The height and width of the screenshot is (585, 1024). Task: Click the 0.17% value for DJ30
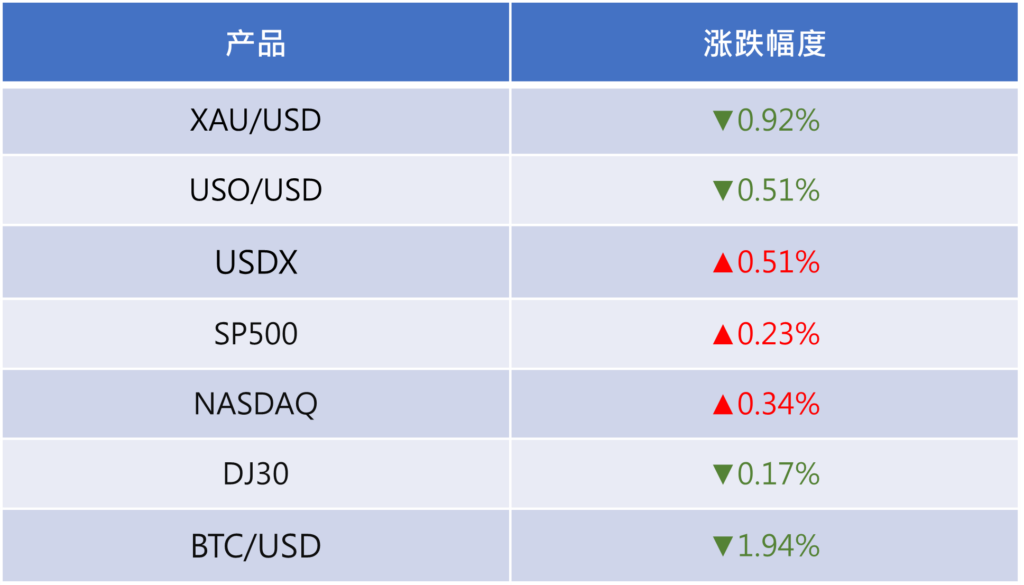(x=778, y=474)
